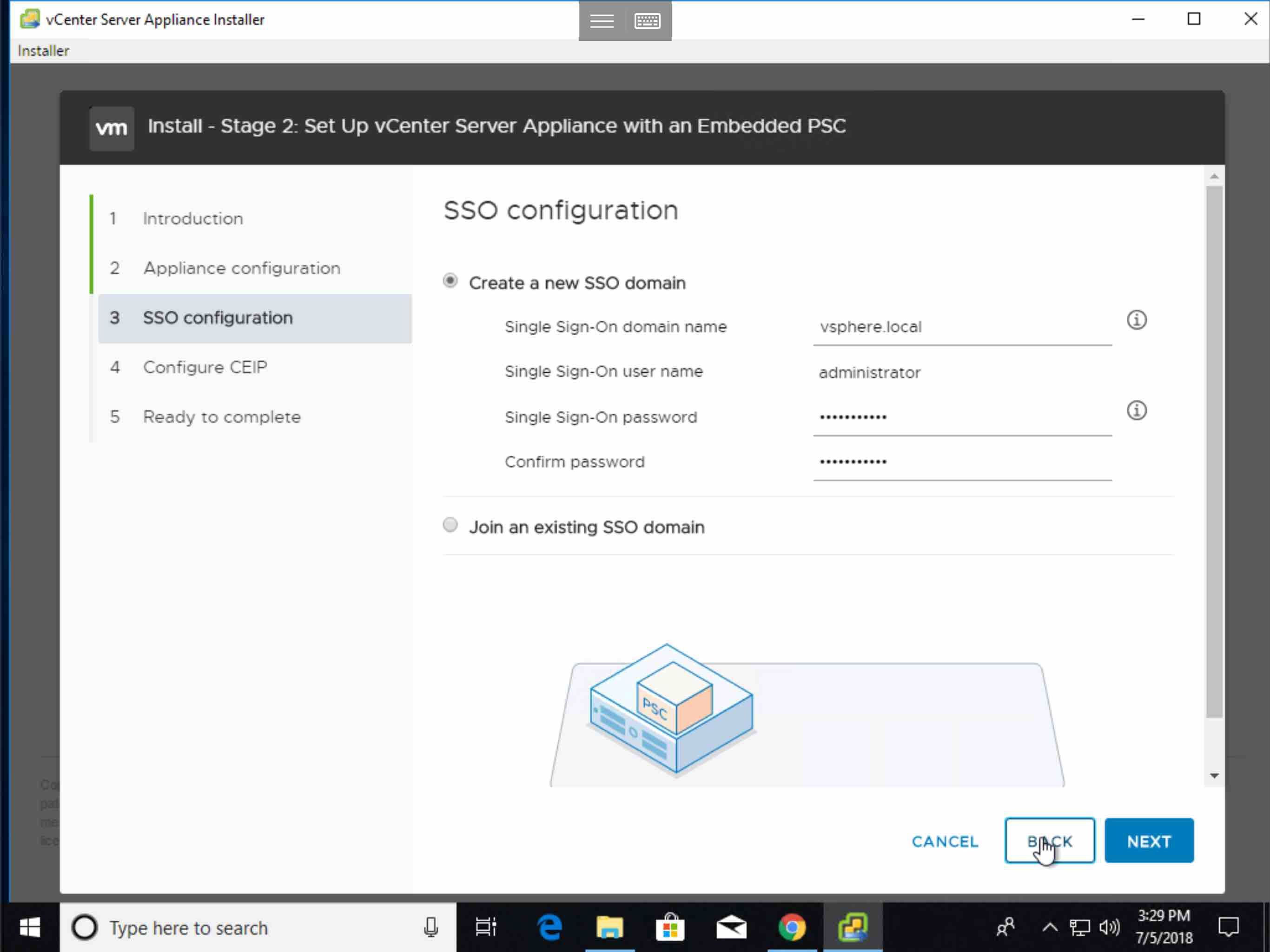Click the Type here to search box

click(x=258, y=928)
